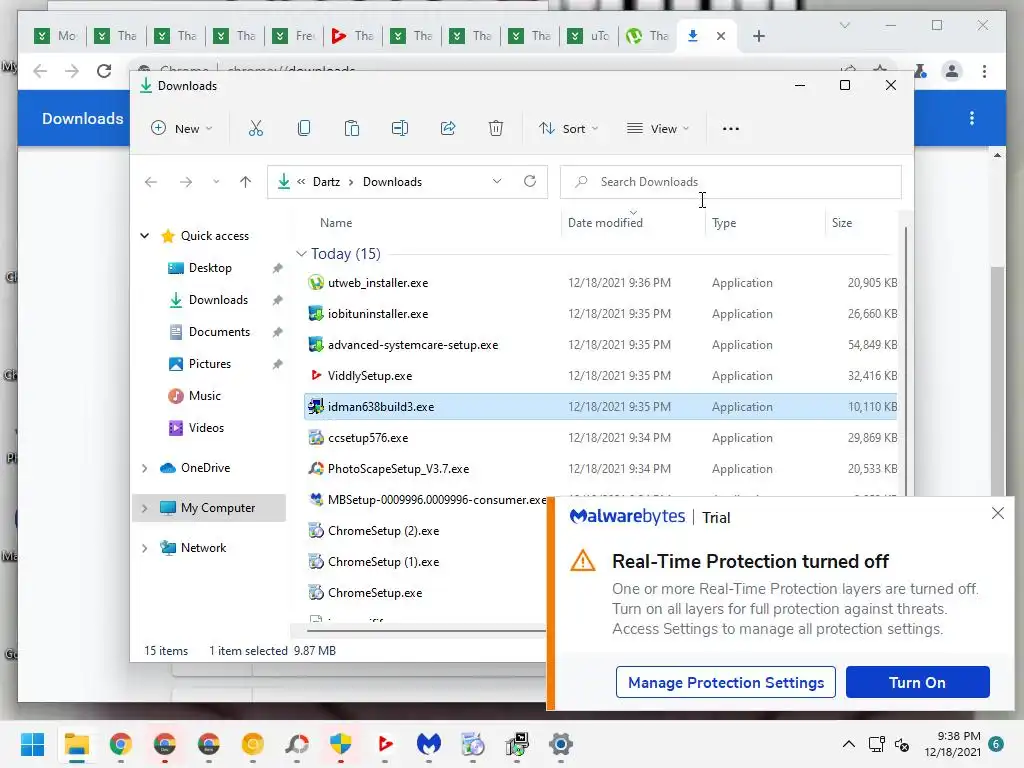1024x768 pixels.
Task: Select Documents in Quick access
Action: point(219,332)
